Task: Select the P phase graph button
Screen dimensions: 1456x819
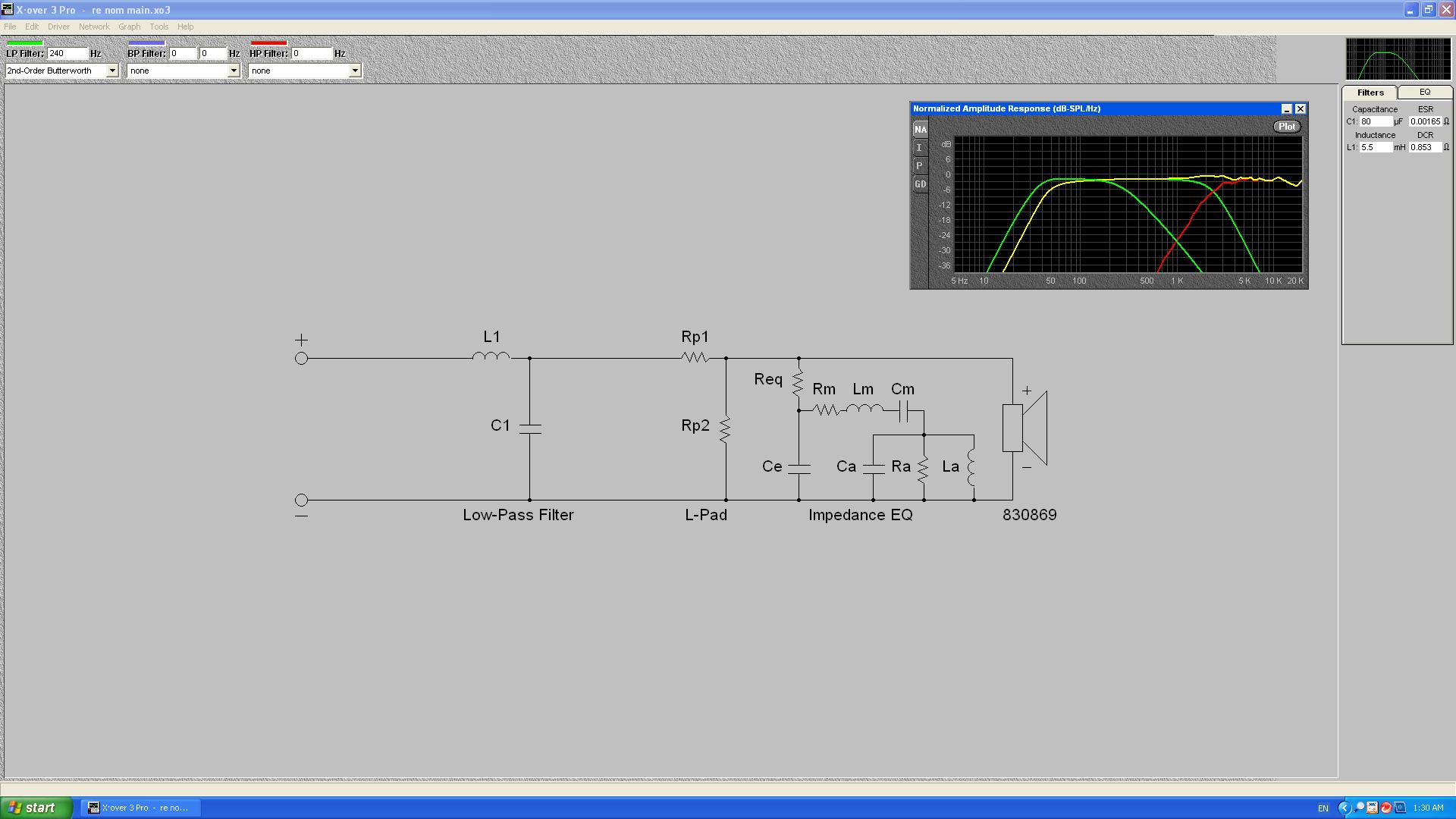Action: (x=920, y=166)
